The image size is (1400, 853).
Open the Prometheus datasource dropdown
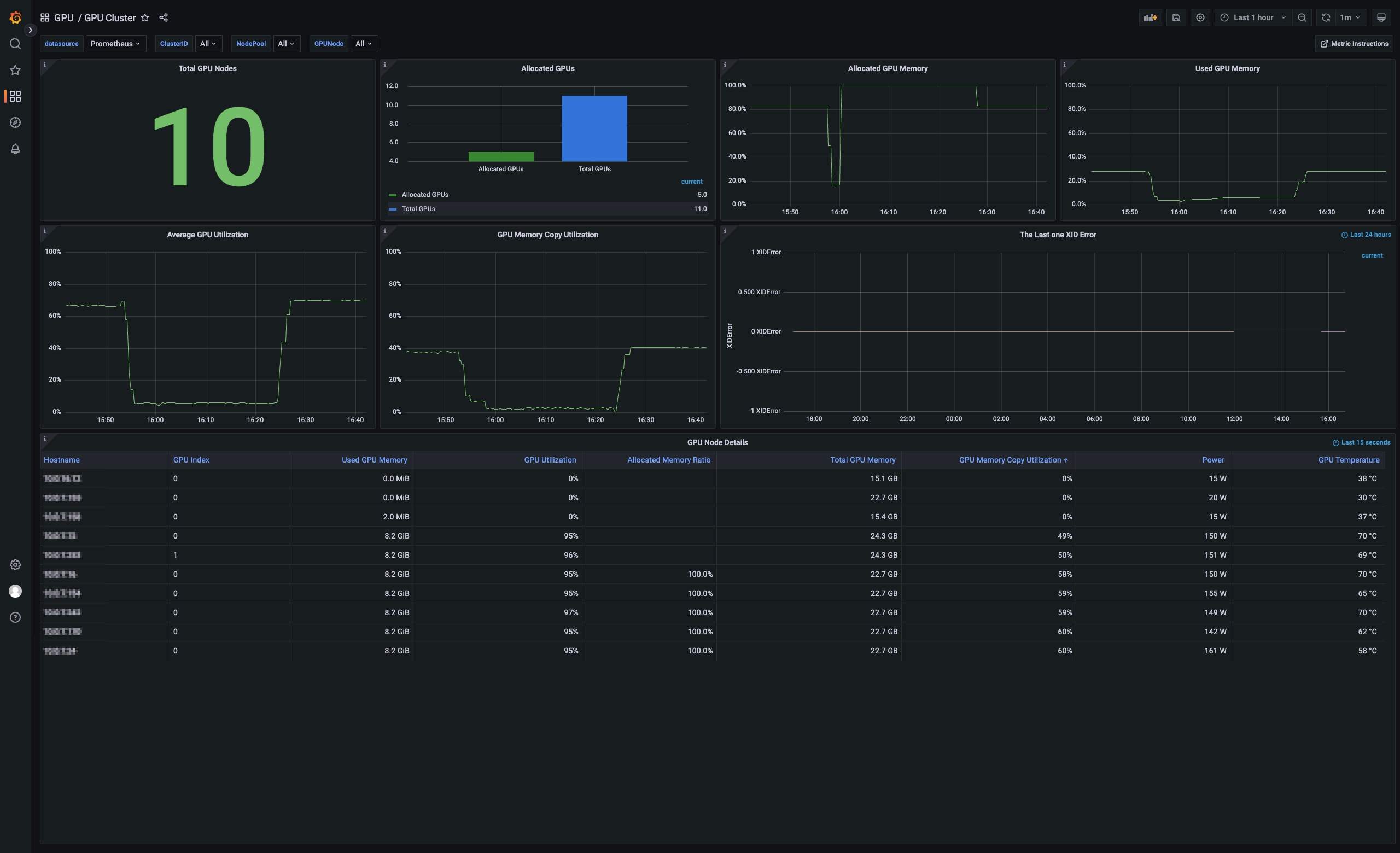(x=116, y=44)
